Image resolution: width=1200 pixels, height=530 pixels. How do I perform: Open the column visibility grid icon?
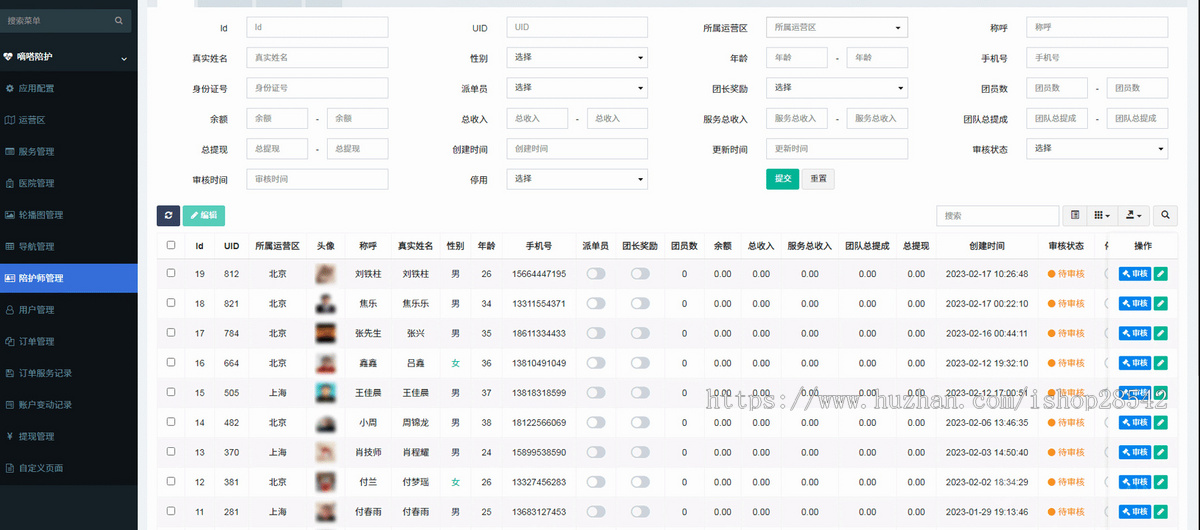coord(1102,215)
